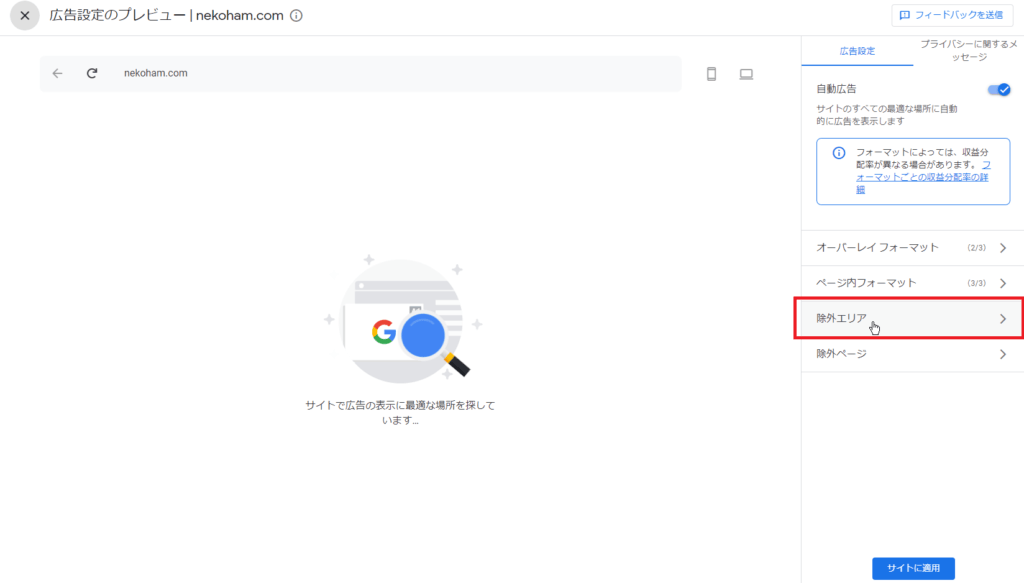Click the nekoham.com address field
This screenshot has height=583, width=1024.
point(360,73)
